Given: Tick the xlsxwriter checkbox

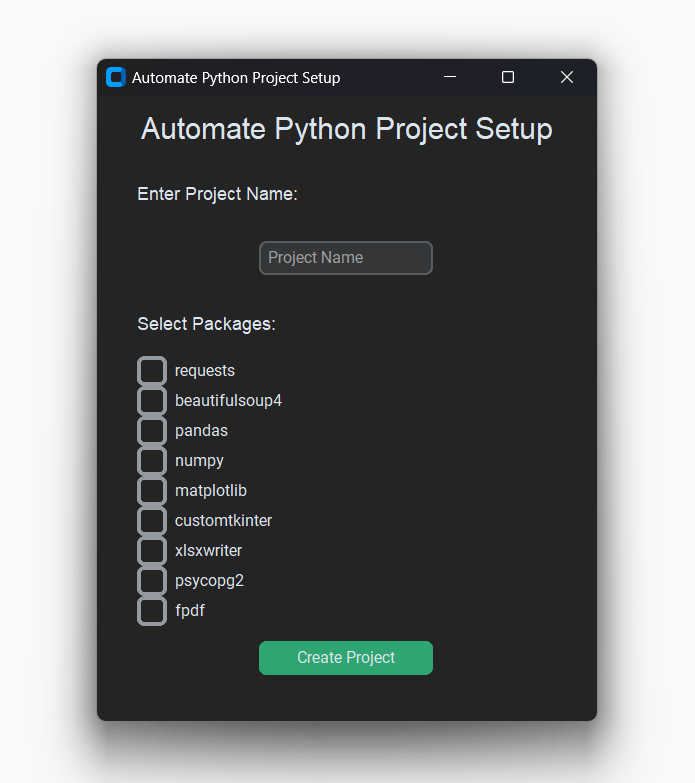Looking at the screenshot, I should [152, 550].
